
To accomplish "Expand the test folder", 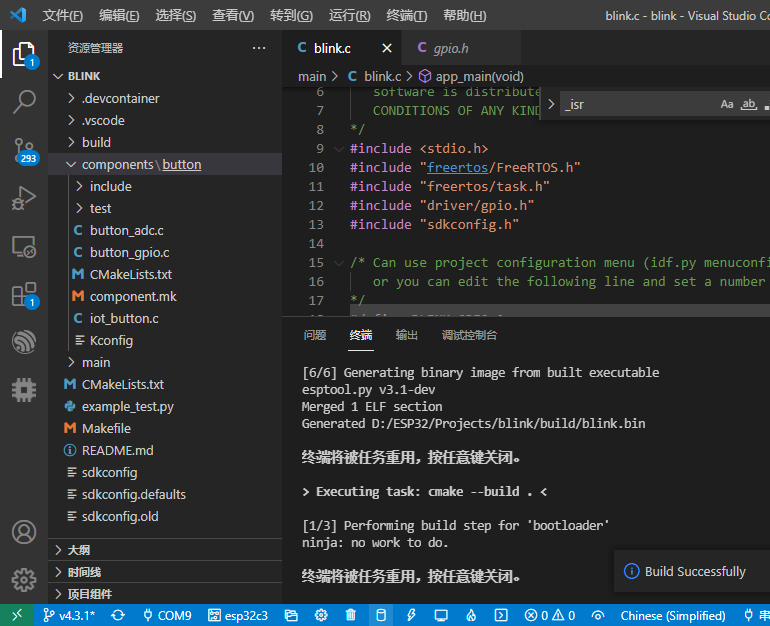I will click(165, 208).
